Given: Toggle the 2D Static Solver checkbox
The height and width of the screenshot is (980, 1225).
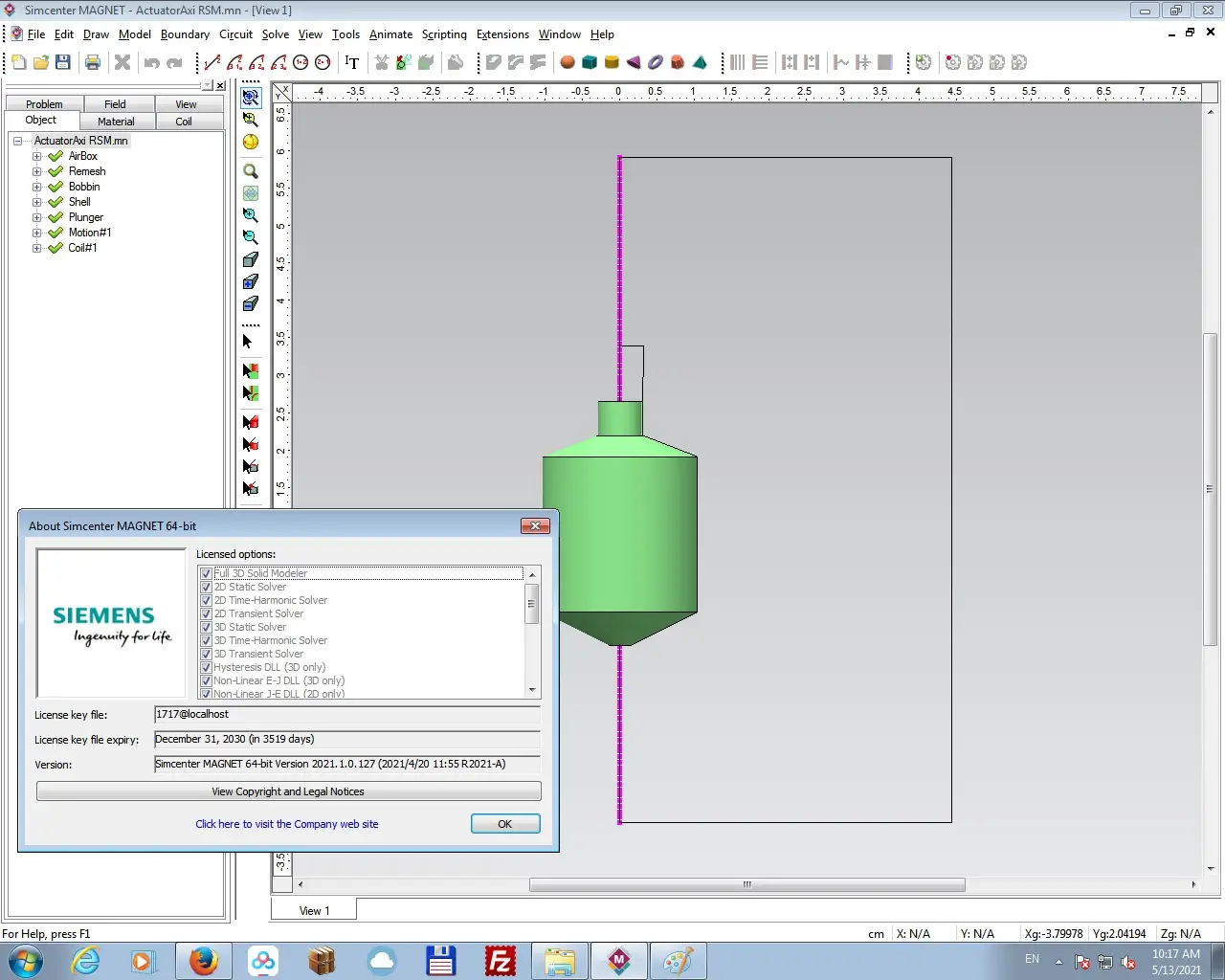Looking at the screenshot, I should click(206, 587).
